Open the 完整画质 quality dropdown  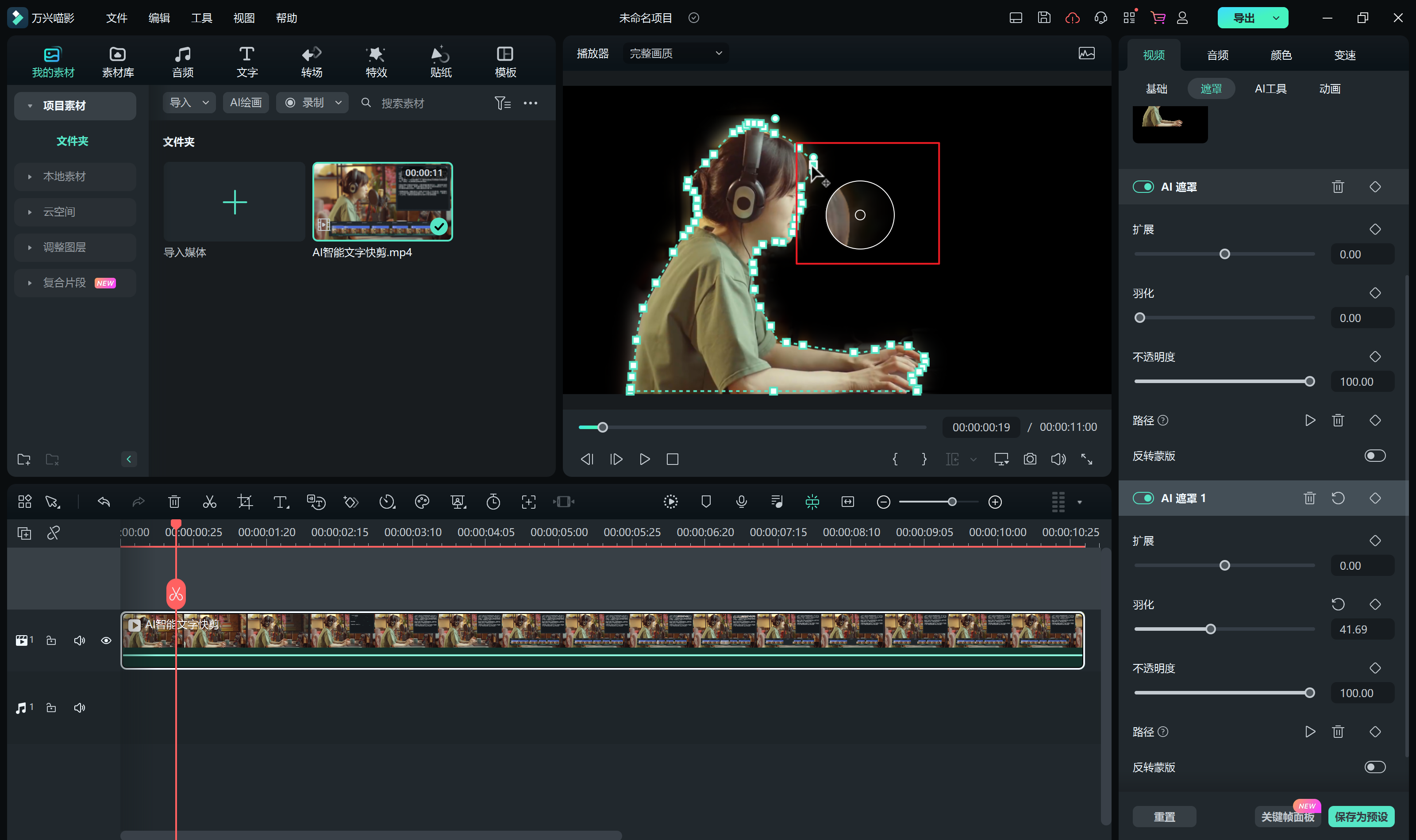(675, 53)
